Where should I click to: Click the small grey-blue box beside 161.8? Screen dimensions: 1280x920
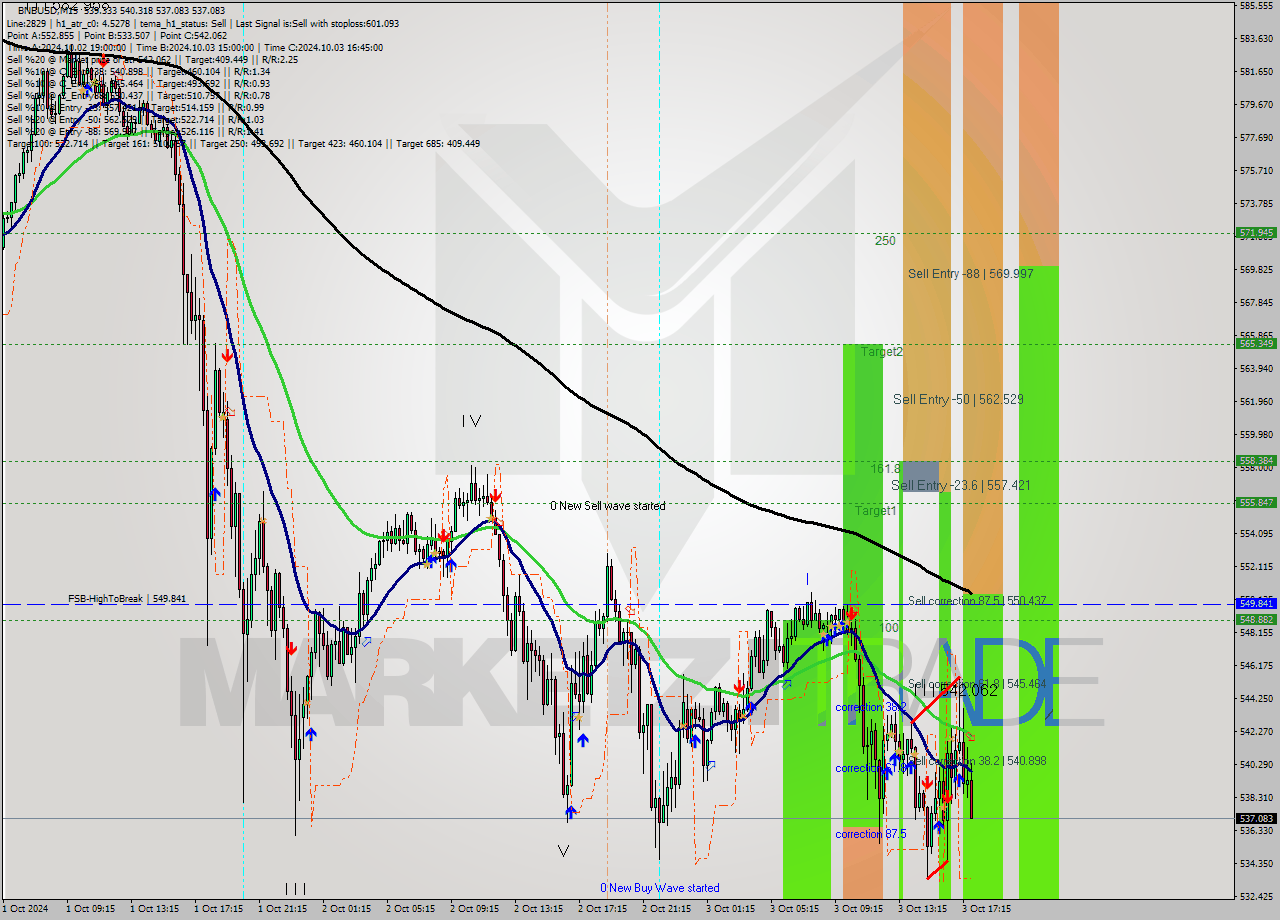click(x=920, y=475)
